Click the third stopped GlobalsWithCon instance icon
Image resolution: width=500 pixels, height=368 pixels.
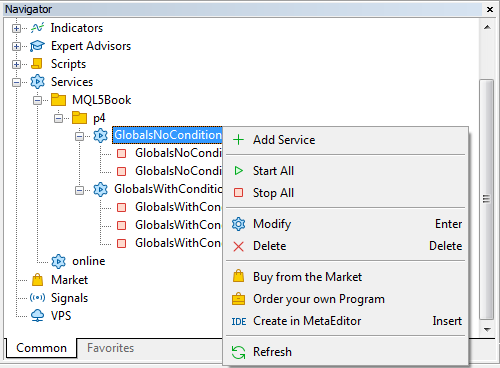(122, 243)
